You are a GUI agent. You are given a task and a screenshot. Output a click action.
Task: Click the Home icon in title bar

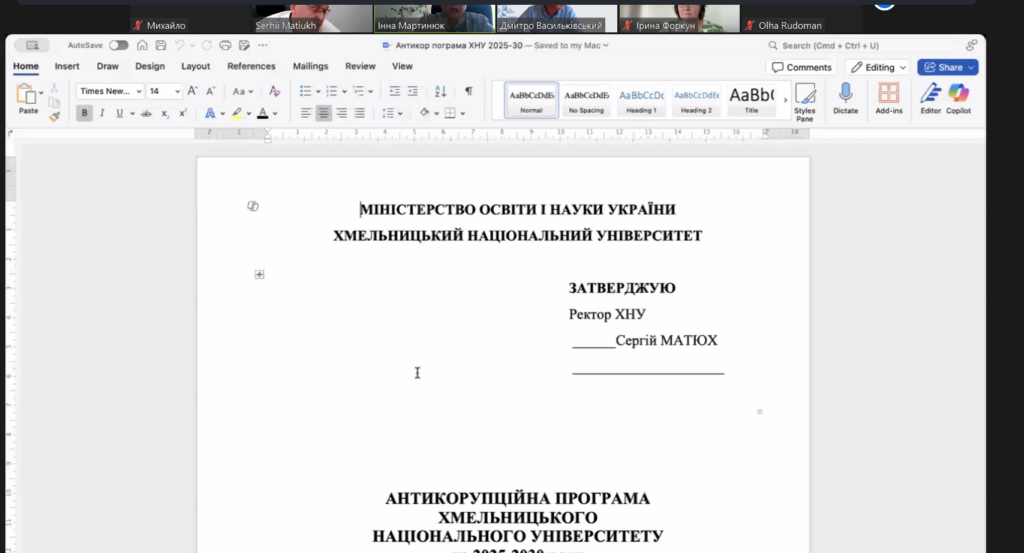point(142,45)
